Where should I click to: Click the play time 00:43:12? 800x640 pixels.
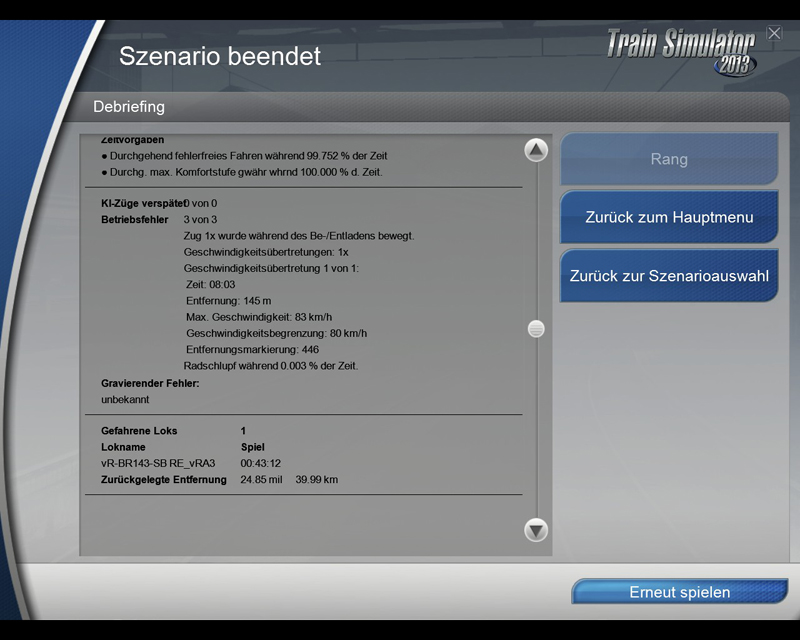[261, 463]
